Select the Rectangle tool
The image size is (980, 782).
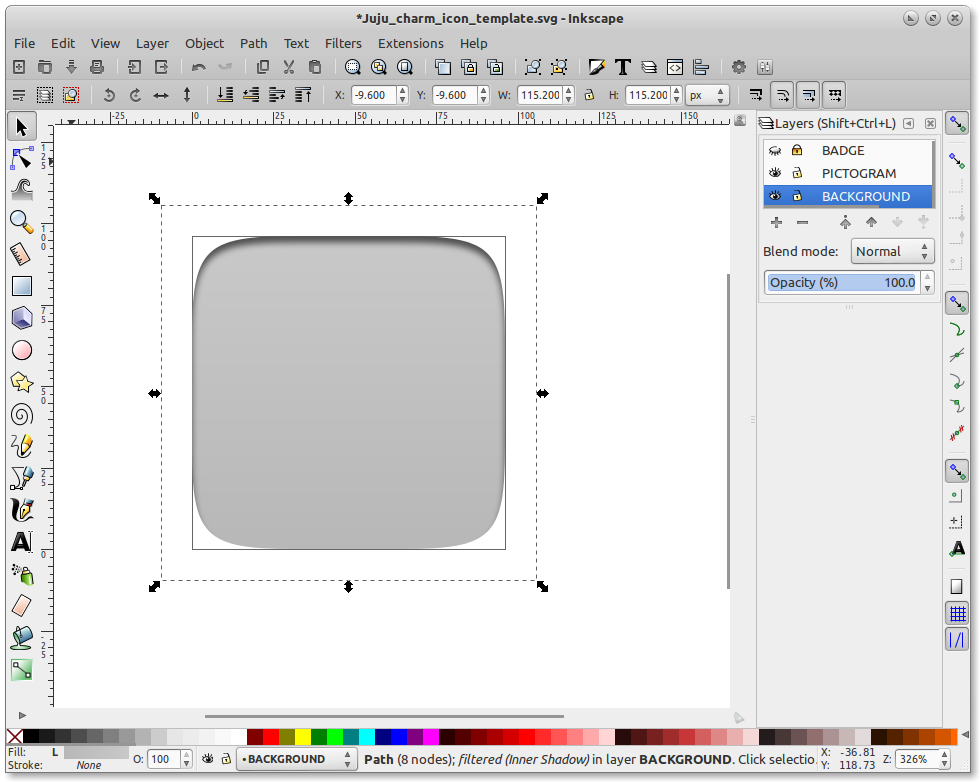coord(21,286)
